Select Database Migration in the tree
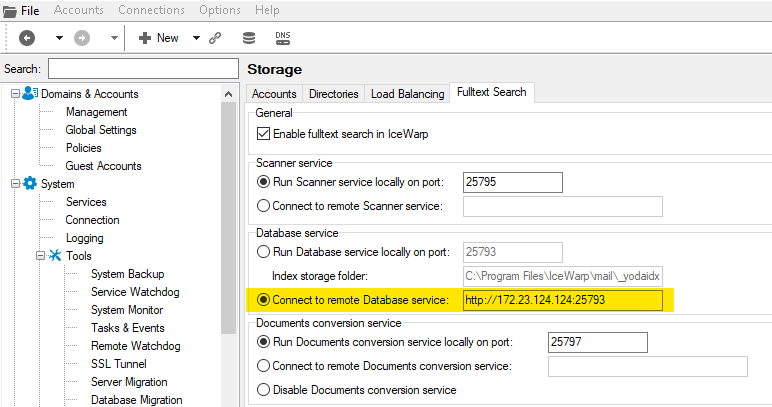This screenshot has width=772, height=407. point(136,400)
